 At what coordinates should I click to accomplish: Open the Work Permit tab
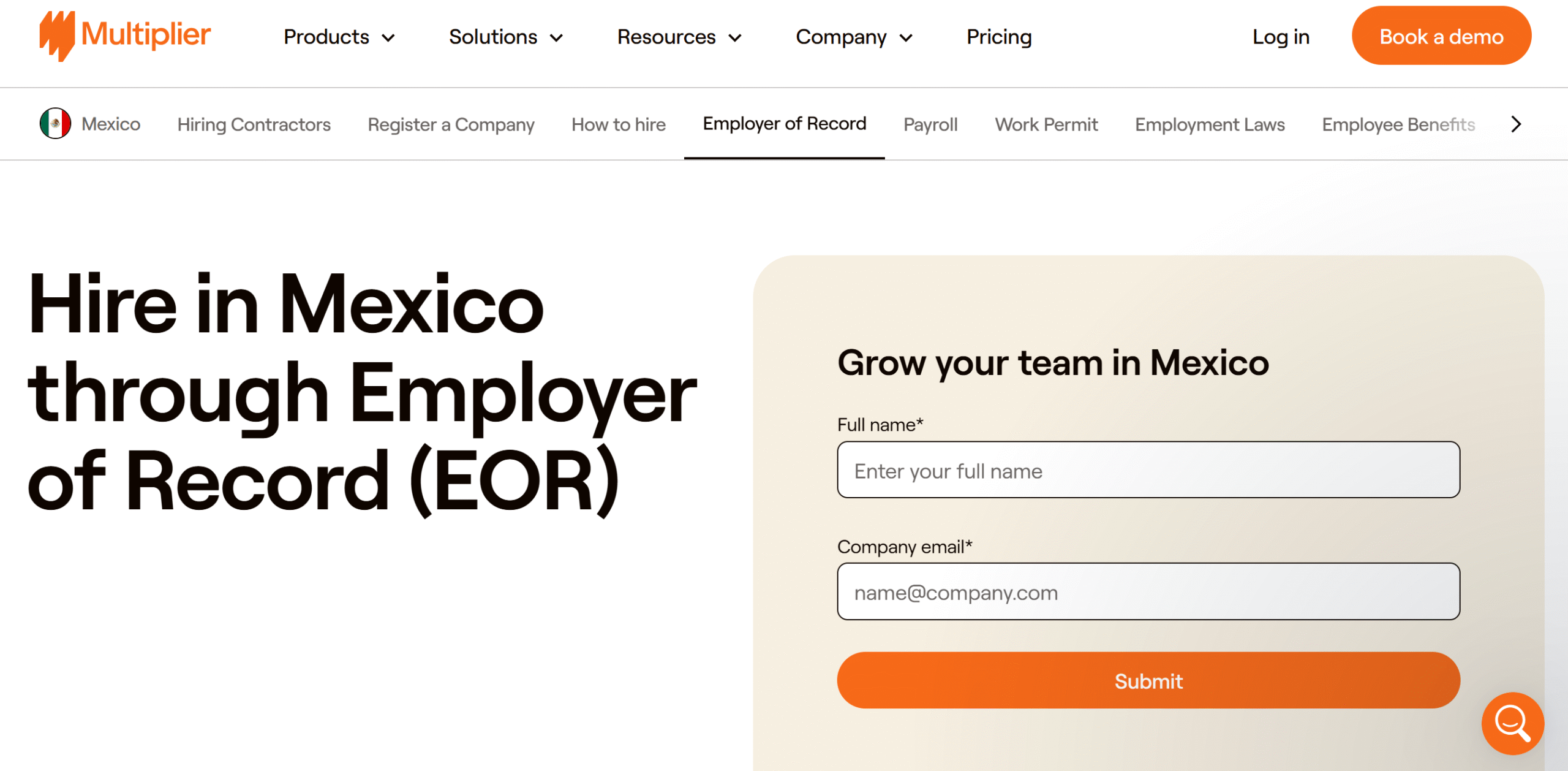[1046, 124]
